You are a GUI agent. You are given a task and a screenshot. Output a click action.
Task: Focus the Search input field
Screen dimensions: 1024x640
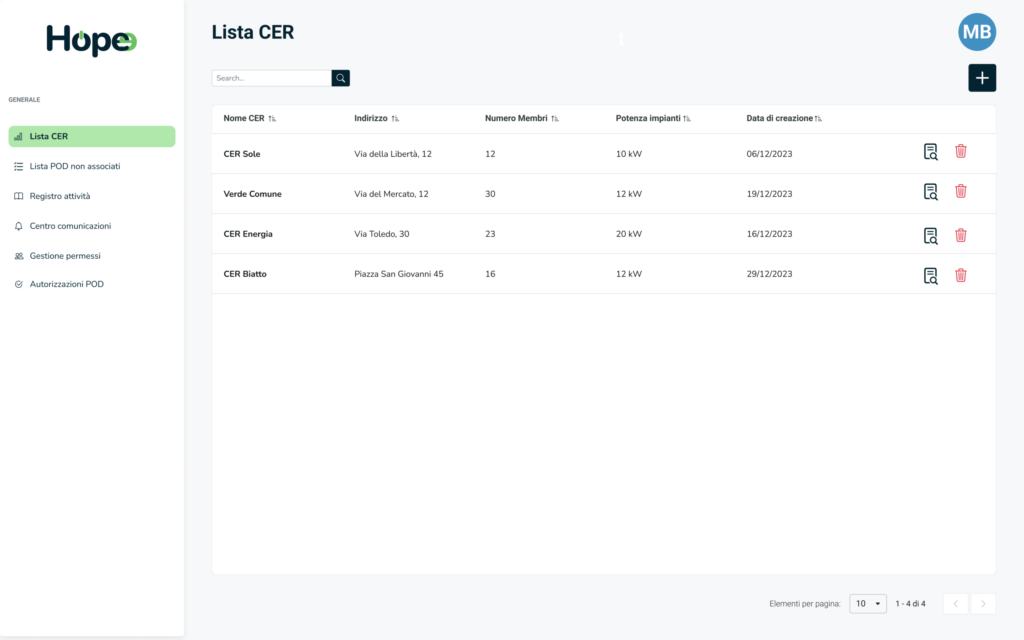click(271, 78)
